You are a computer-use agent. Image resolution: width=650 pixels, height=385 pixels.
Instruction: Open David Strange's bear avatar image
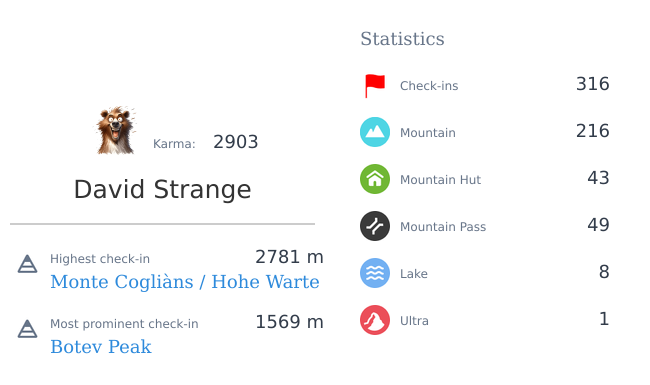pos(116,131)
